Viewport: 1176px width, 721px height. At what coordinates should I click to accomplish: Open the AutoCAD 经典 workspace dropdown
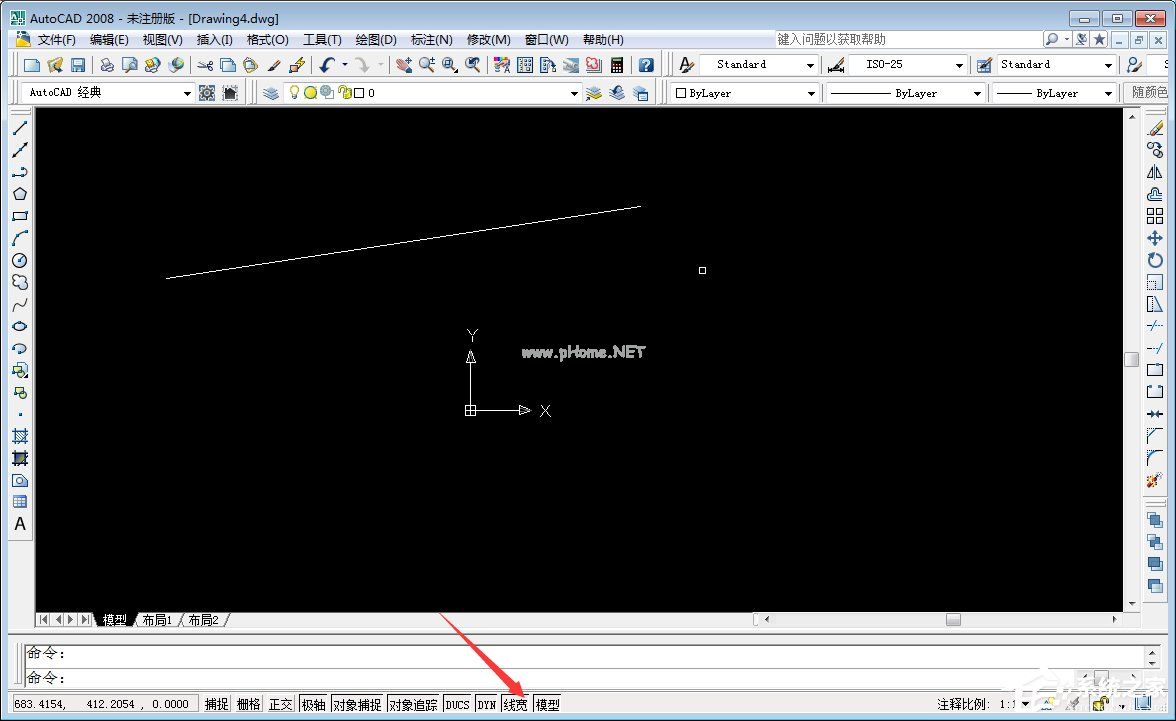pyautogui.click(x=187, y=93)
